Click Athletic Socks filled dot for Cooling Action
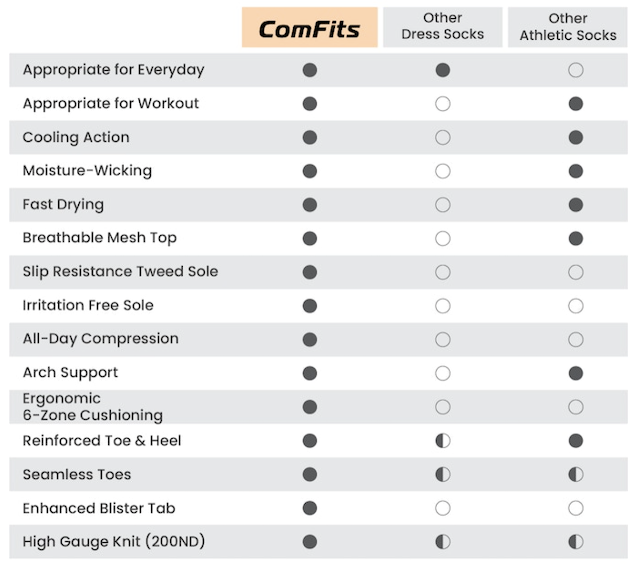The height and width of the screenshot is (566, 640). point(575,138)
